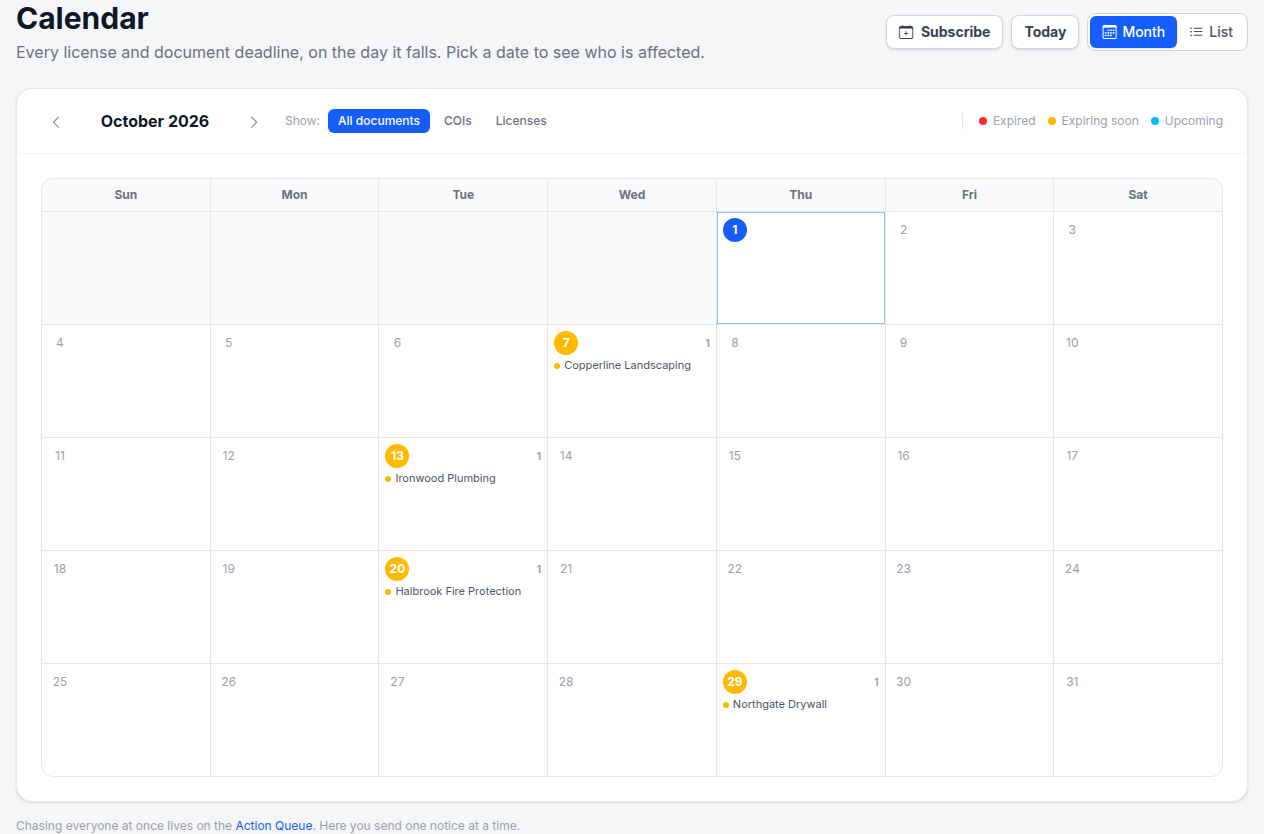The height and width of the screenshot is (834, 1264).
Task: Click the Thu column header
Action: (801, 195)
